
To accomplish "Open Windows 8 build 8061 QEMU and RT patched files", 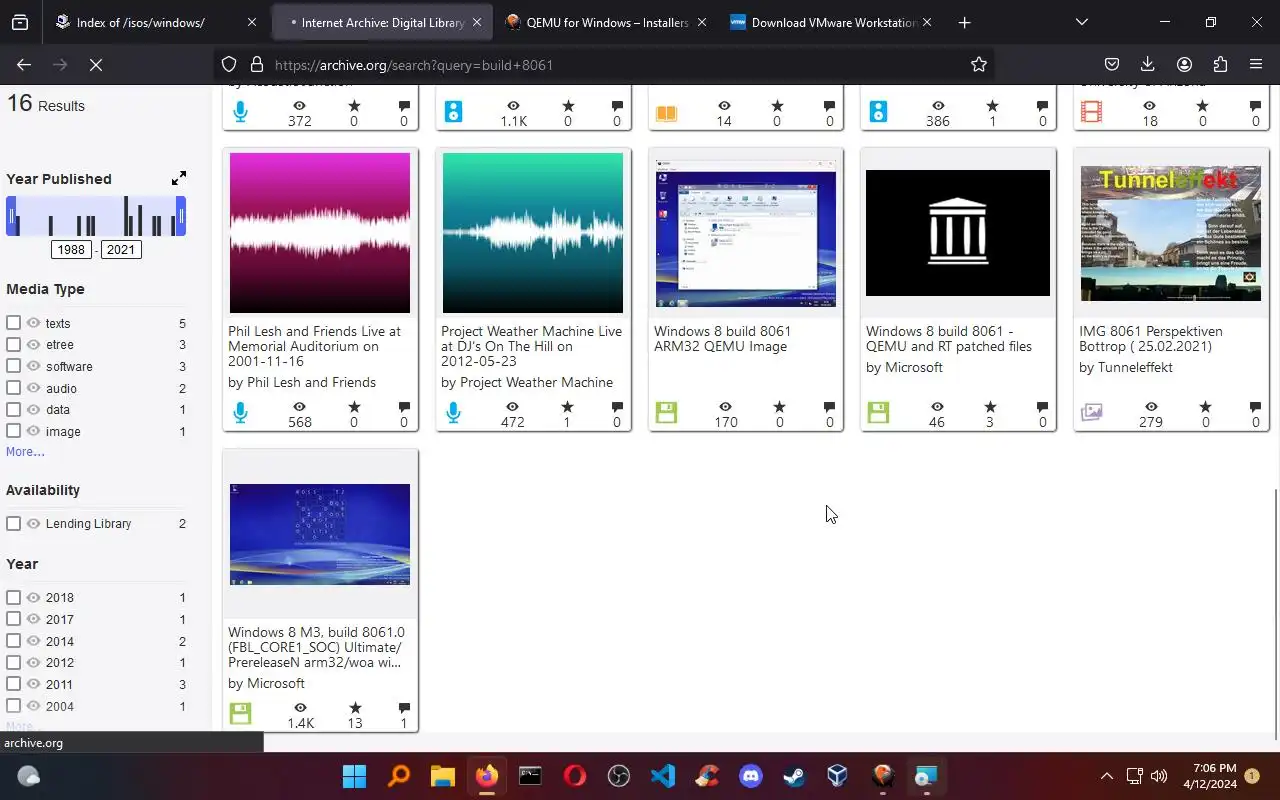I will point(949,339).
